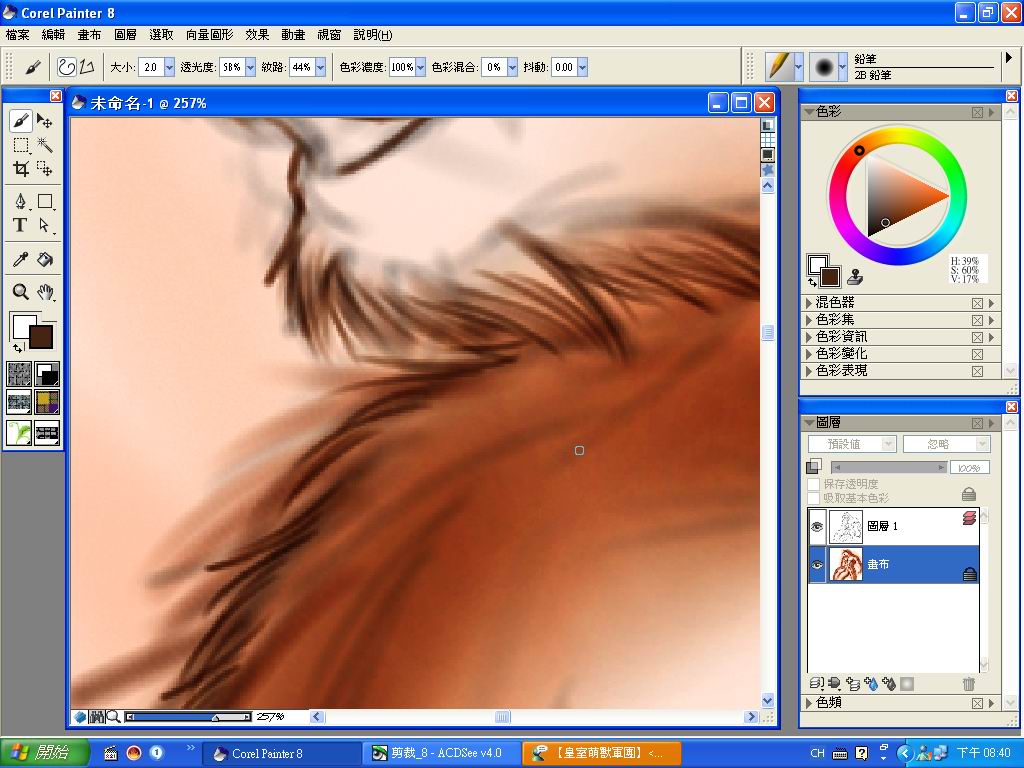
Task: Open the 大小 brush size dropdown
Action: [x=169, y=67]
